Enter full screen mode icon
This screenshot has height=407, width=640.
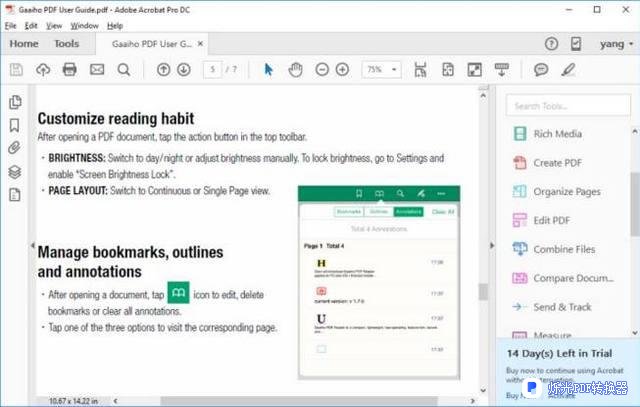tap(475, 70)
